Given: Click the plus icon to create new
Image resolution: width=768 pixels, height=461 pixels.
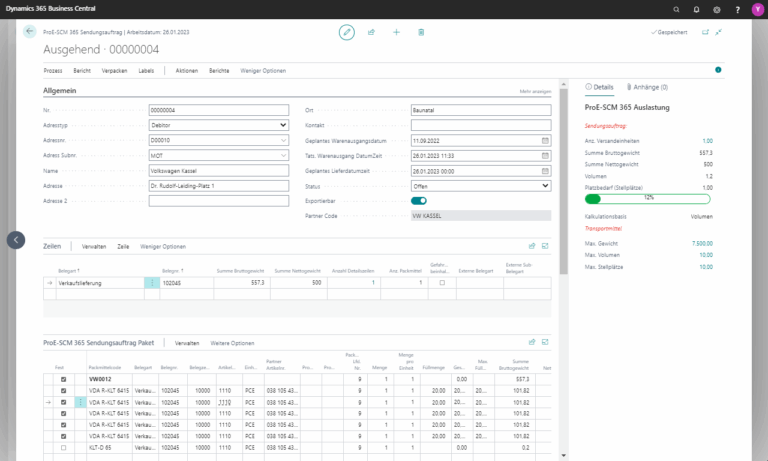Looking at the screenshot, I should pyautogui.click(x=396, y=32).
